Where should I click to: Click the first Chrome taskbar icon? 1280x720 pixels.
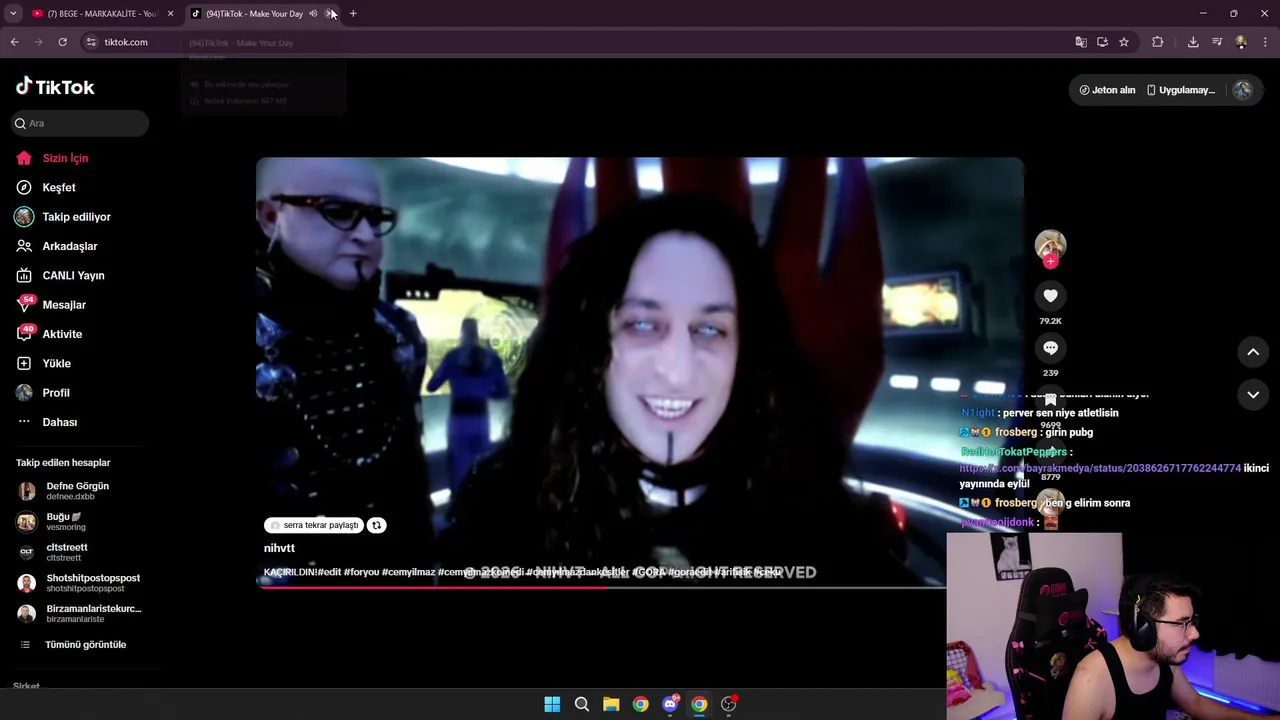(x=640, y=704)
